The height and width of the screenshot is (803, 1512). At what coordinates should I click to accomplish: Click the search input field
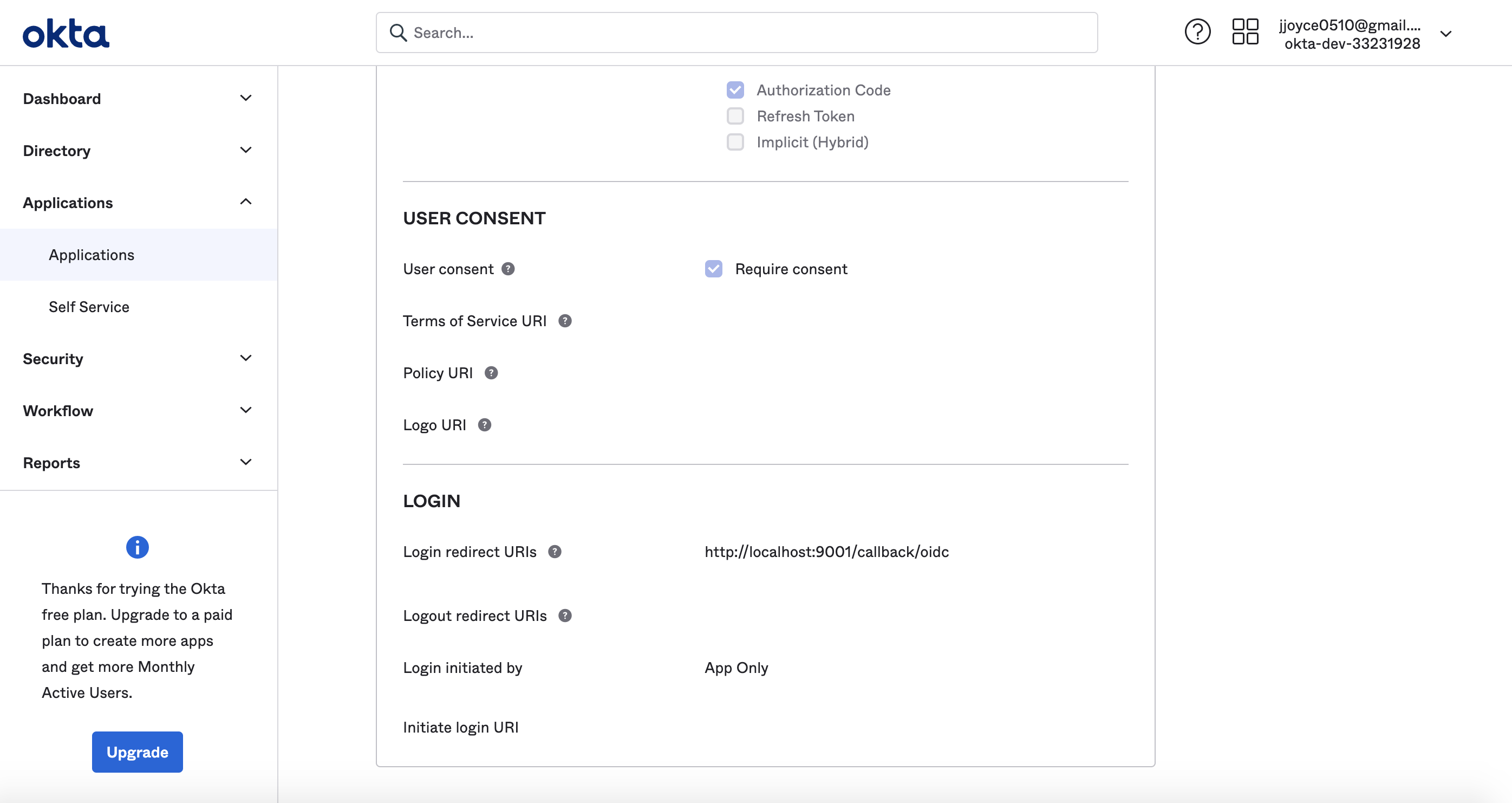pos(737,32)
